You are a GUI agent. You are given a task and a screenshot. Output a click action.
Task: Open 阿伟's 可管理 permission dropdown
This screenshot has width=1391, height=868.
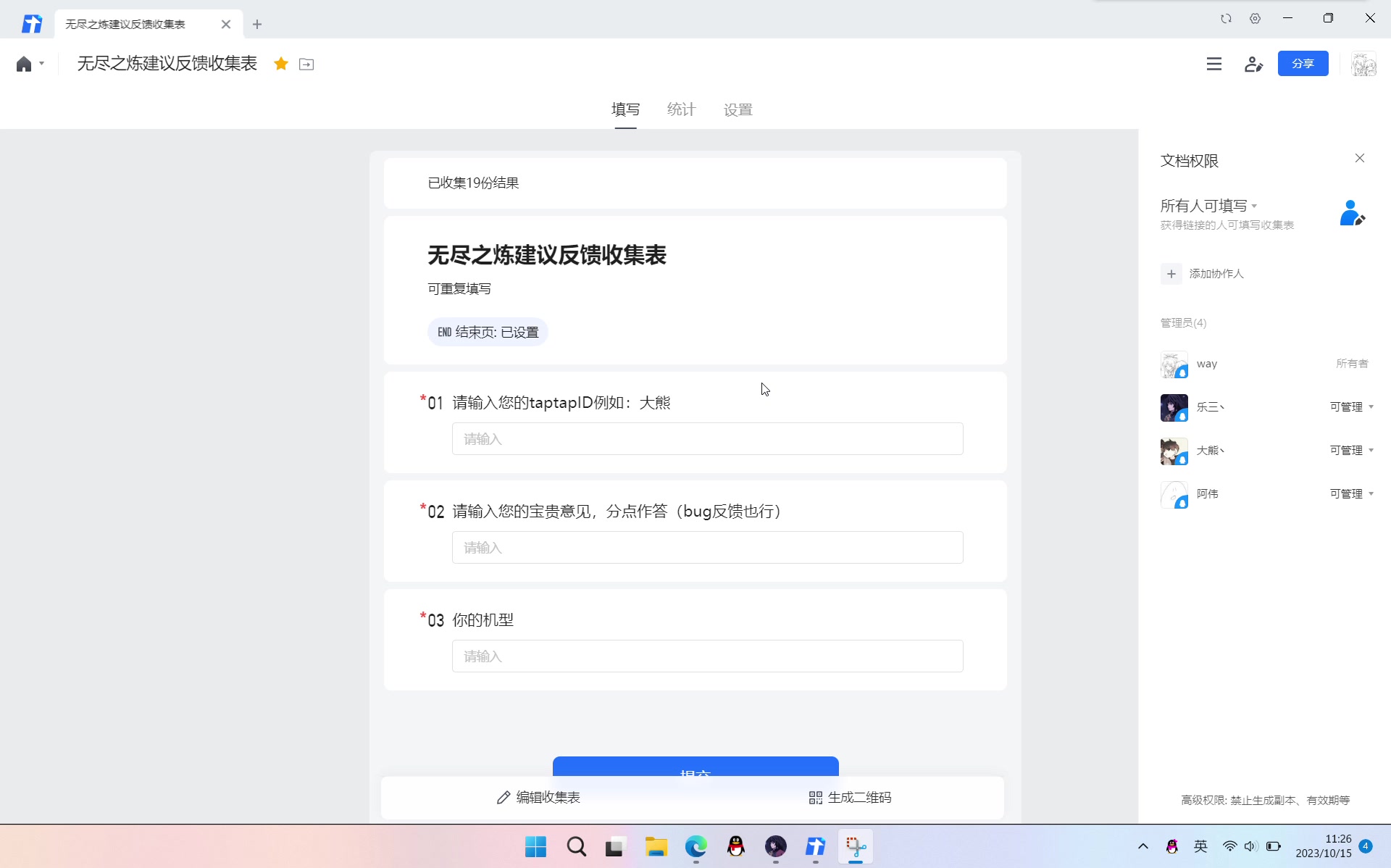pyautogui.click(x=1351, y=494)
